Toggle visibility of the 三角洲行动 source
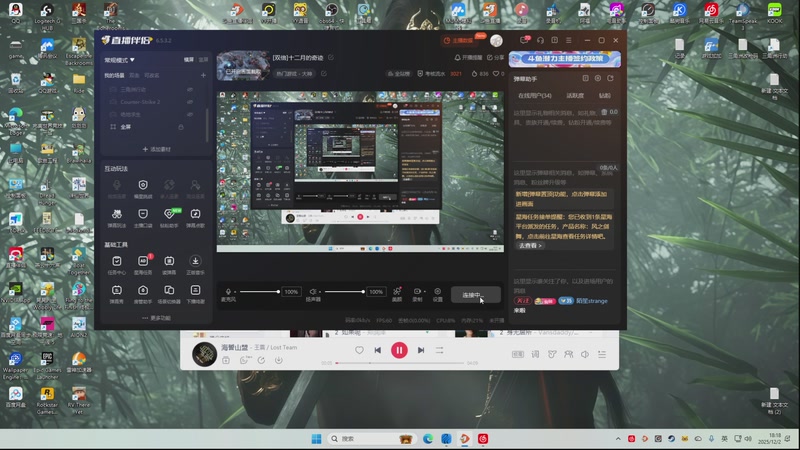The width and height of the screenshot is (800, 450). coord(190,89)
